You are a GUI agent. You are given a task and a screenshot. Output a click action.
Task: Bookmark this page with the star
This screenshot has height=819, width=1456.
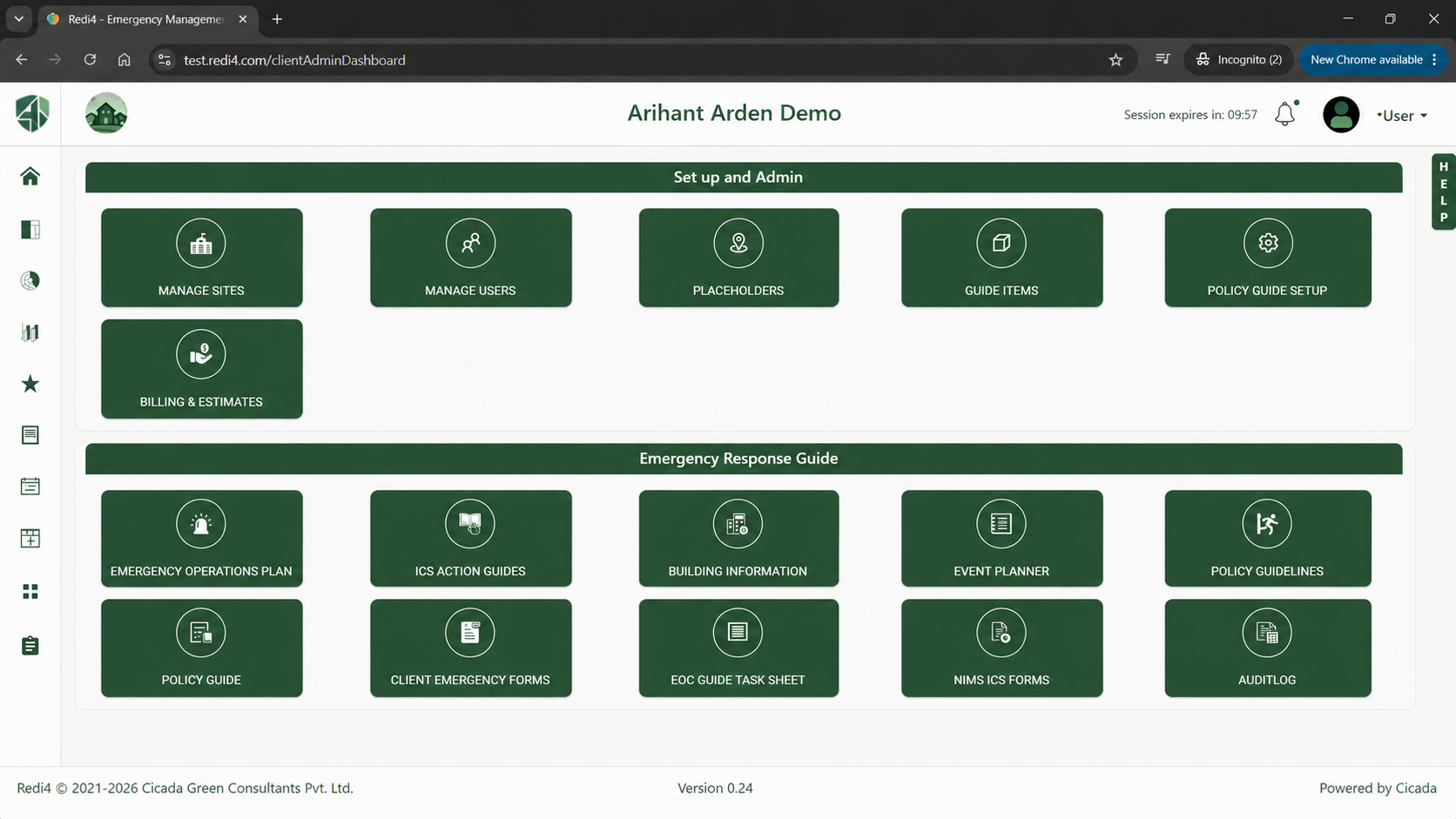pyautogui.click(x=1116, y=60)
